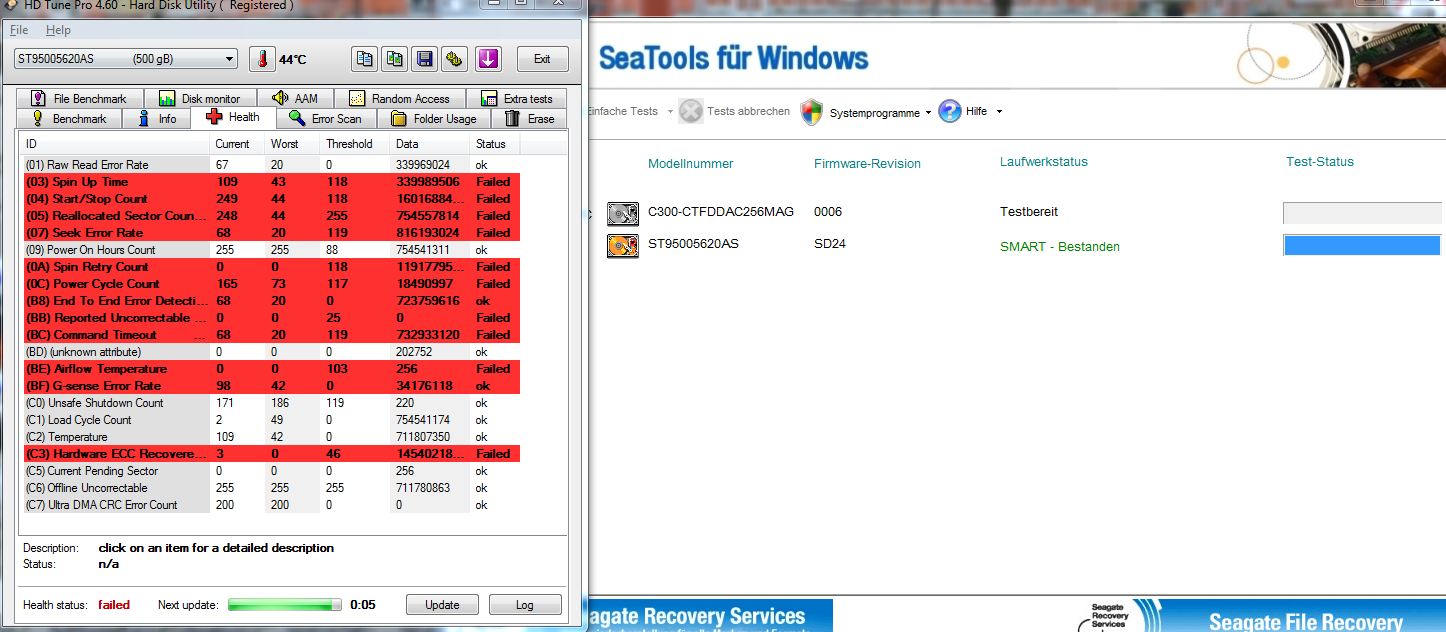The height and width of the screenshot is (632, 1446).
Task: Click the Next update progress bar
Action: click(285, 604)
